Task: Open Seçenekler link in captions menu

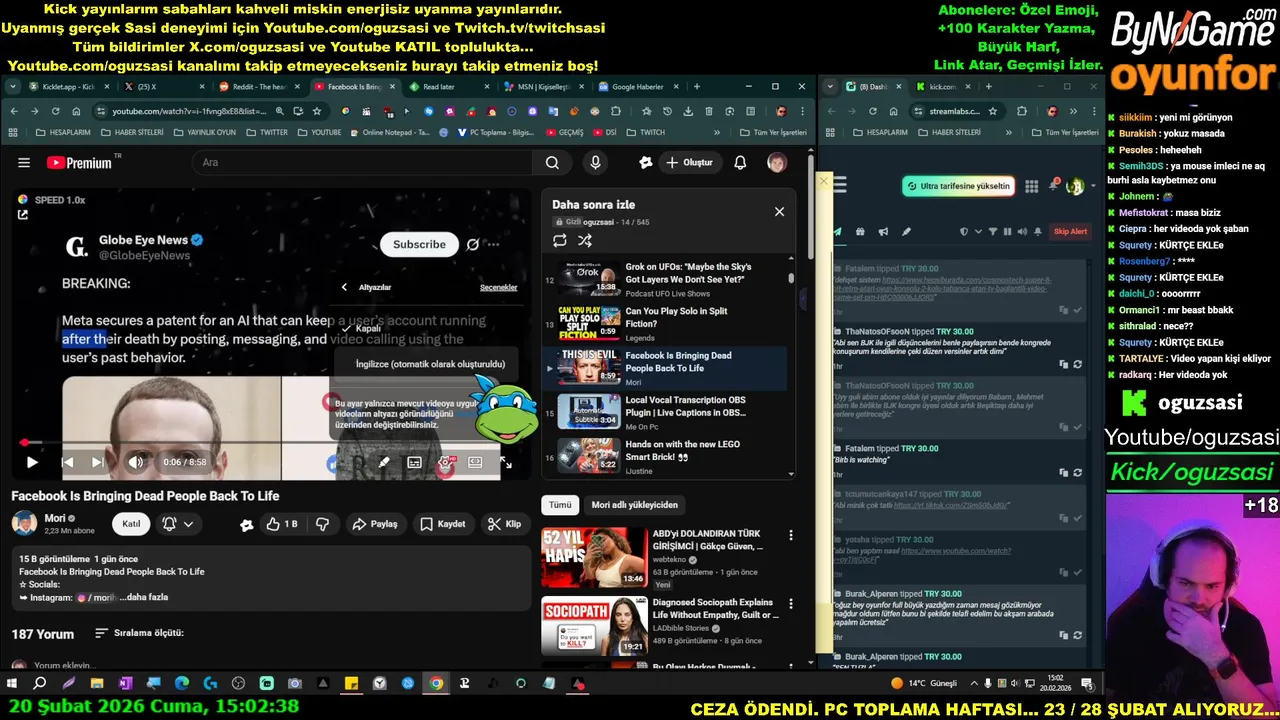Action: (498, 287)
